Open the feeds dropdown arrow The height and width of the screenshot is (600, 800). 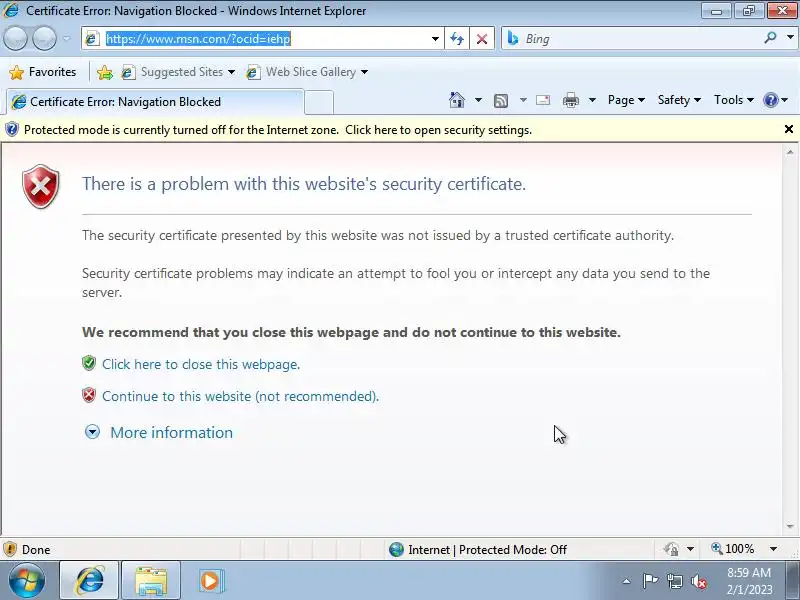pos(523,100)
